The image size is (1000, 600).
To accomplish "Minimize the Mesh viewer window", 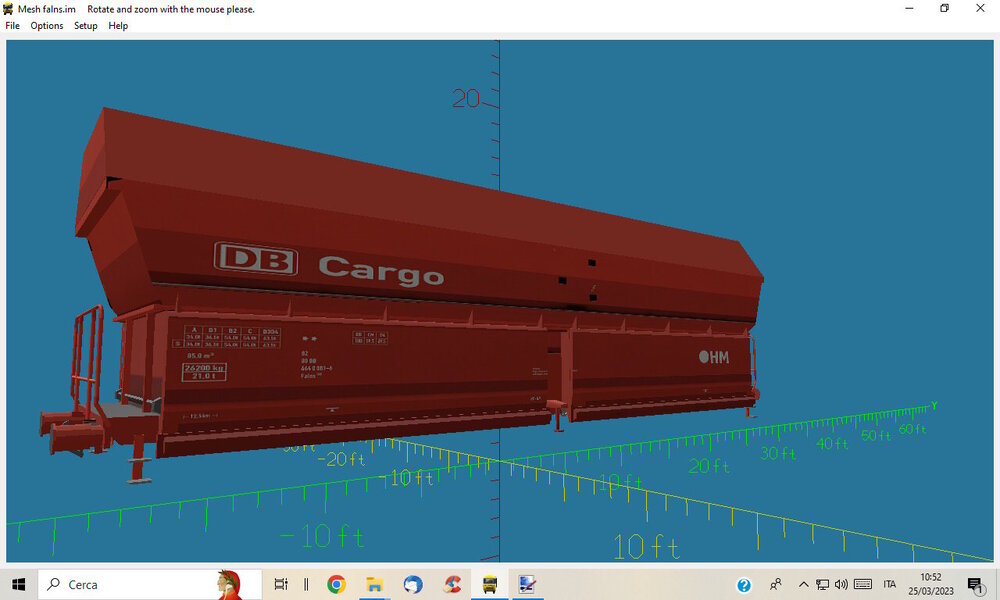I will pyautogui.click(x=909, y=8).
